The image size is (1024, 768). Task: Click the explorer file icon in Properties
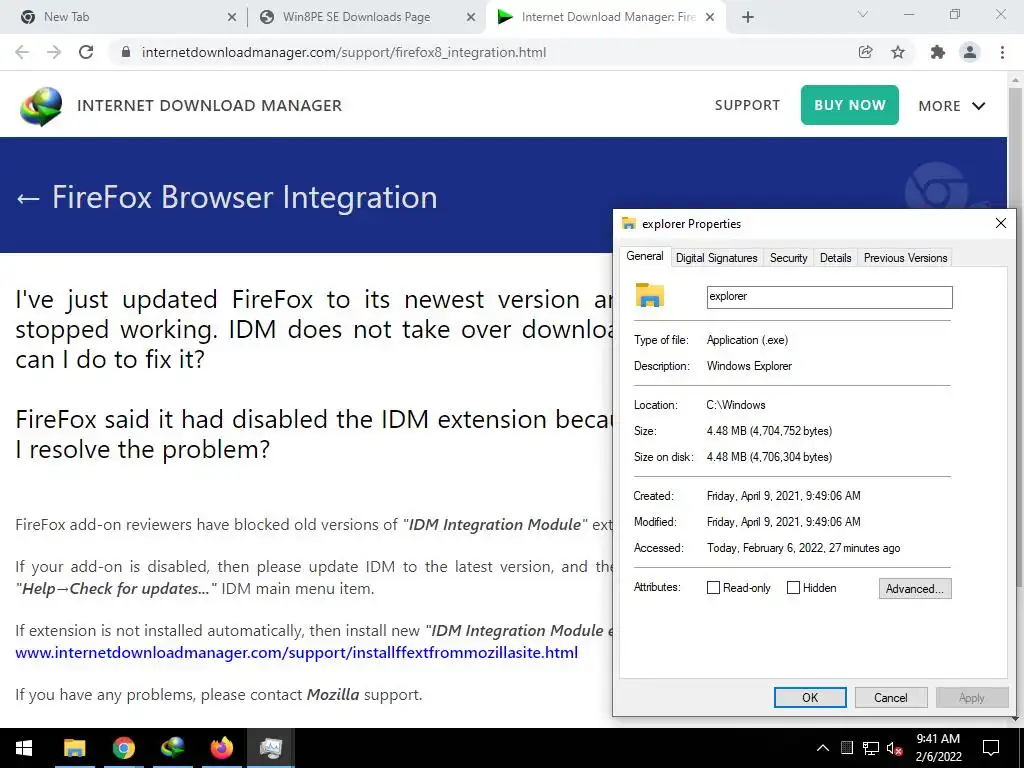650,295
